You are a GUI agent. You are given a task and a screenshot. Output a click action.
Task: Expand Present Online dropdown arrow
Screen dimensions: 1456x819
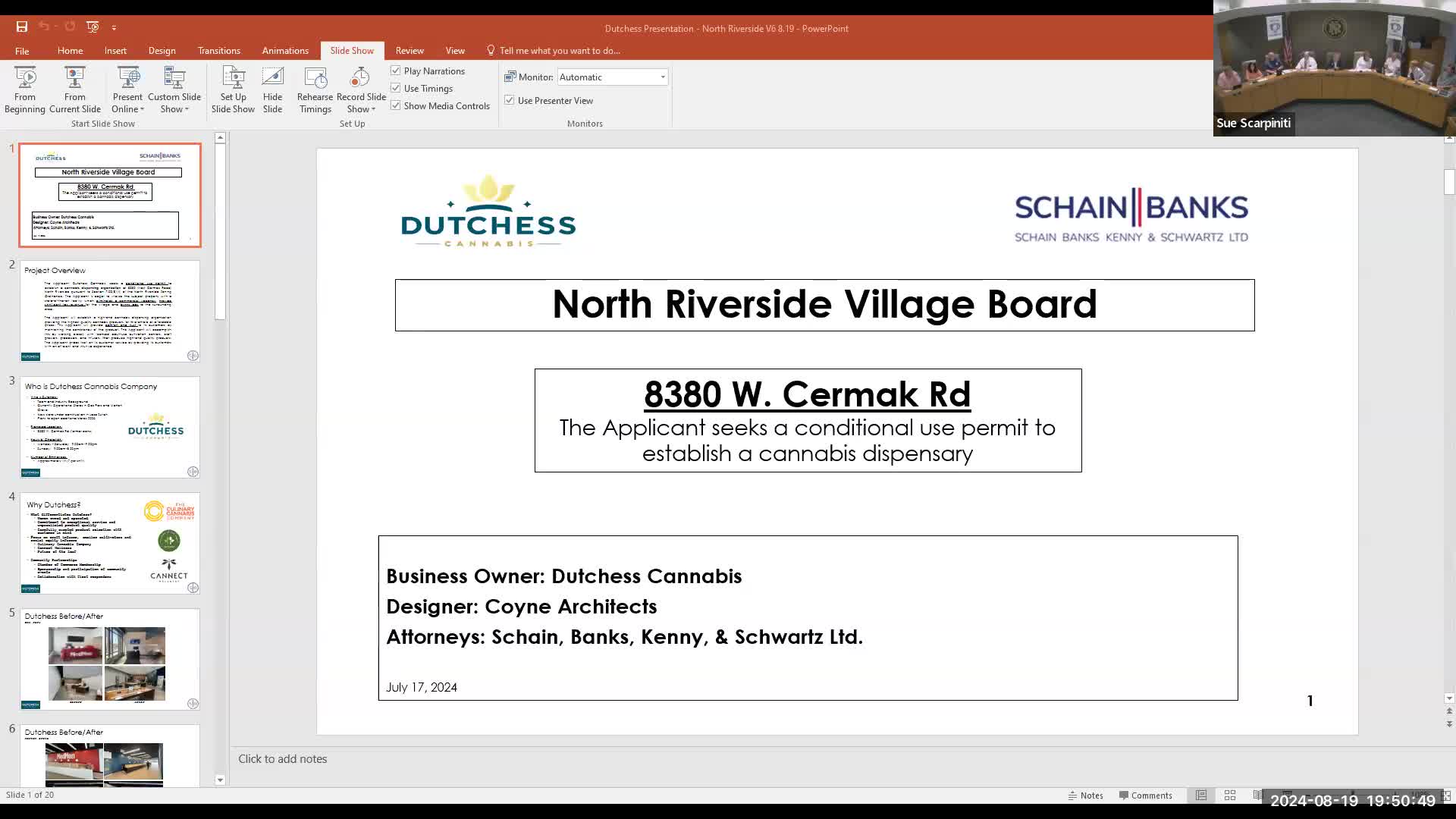(142, 109)
